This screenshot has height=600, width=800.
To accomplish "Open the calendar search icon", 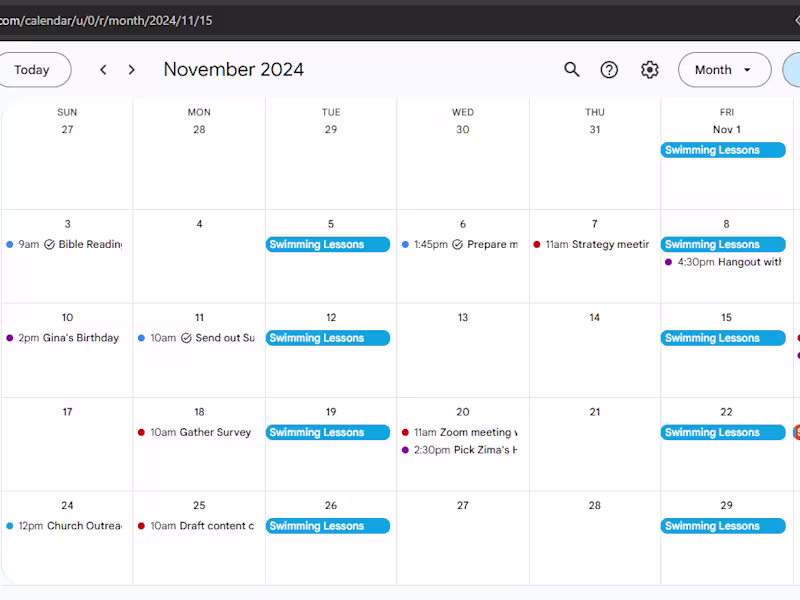I will tap(571, 70).
